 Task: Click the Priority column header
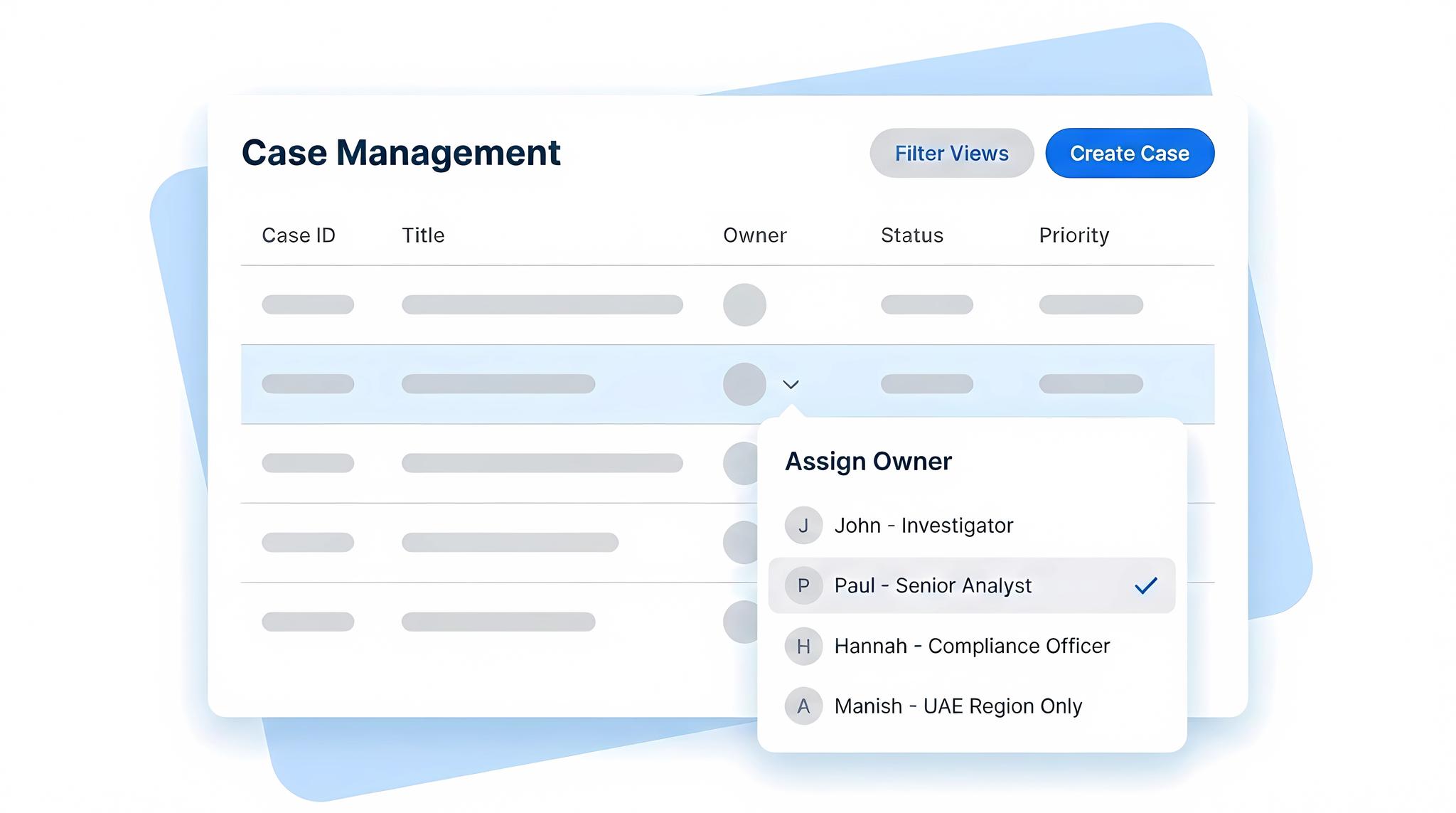click(1074, 235)
